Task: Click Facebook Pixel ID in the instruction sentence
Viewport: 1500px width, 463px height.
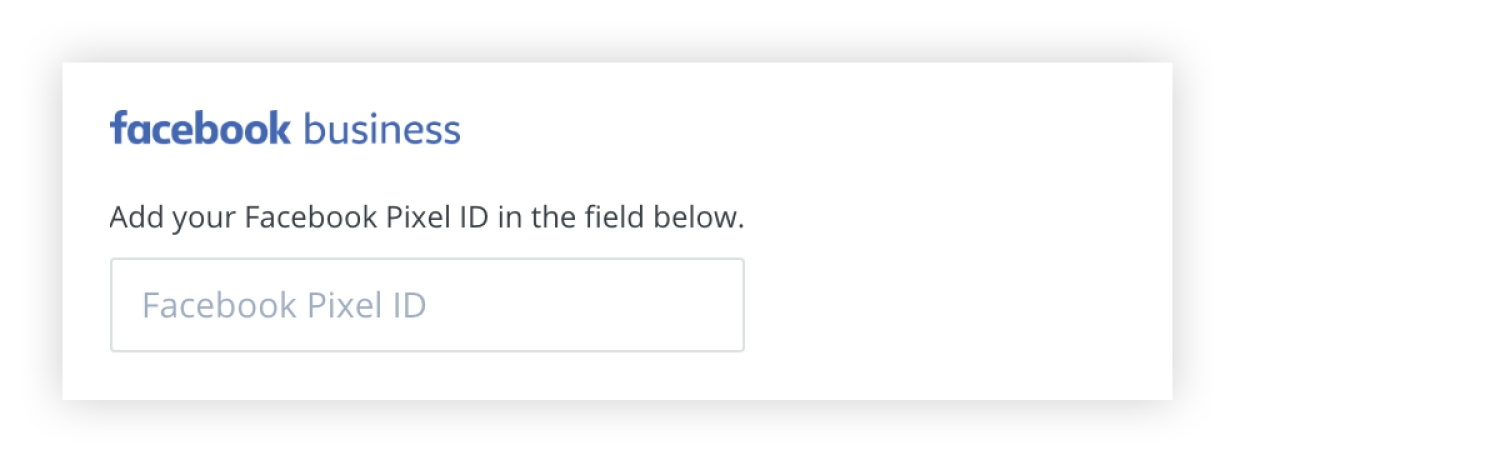Action: click(x=367, y=217)
